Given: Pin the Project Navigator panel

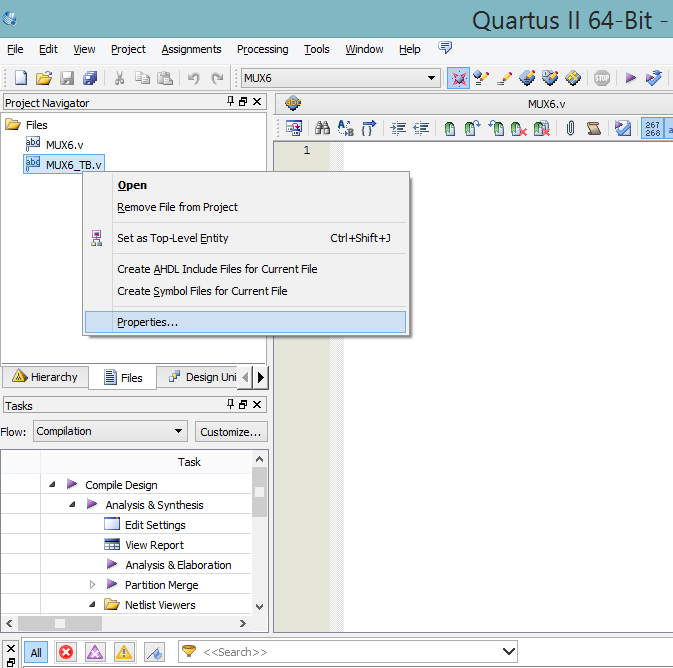Looking at the screenshot, I should point(230,101).
